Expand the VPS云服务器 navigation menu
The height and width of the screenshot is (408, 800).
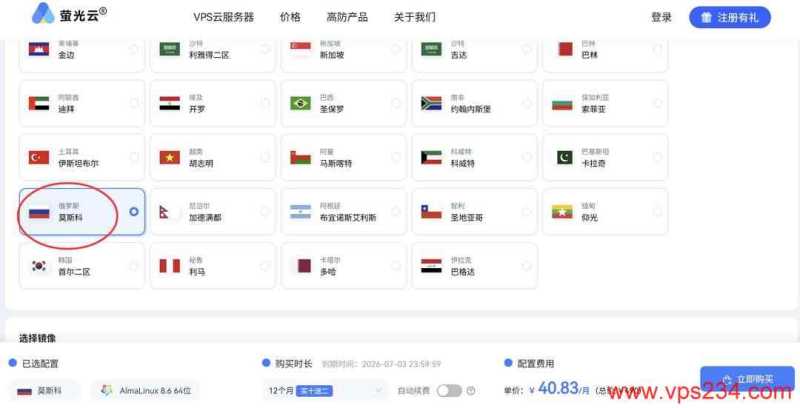coord(223,17)
